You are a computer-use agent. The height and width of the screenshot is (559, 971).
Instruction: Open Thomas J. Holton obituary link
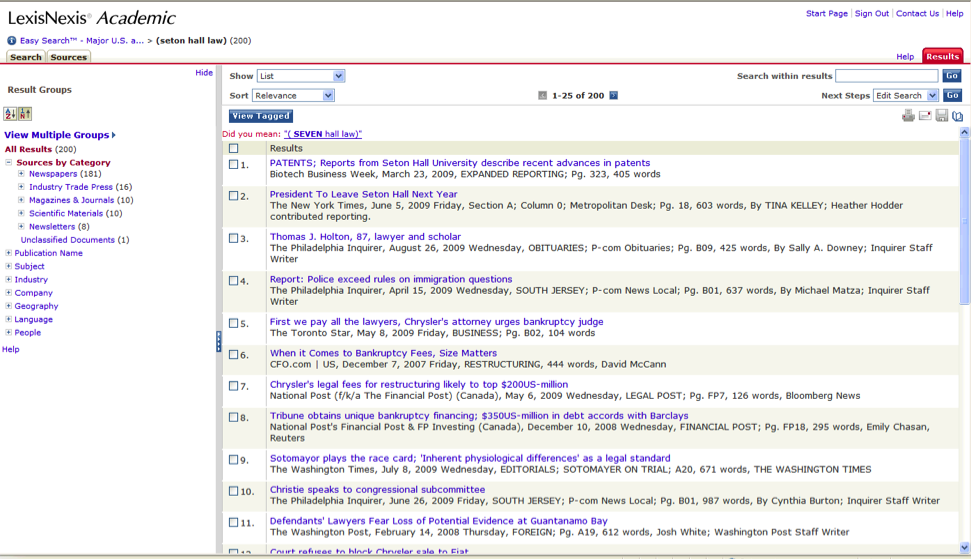point(365,236)
